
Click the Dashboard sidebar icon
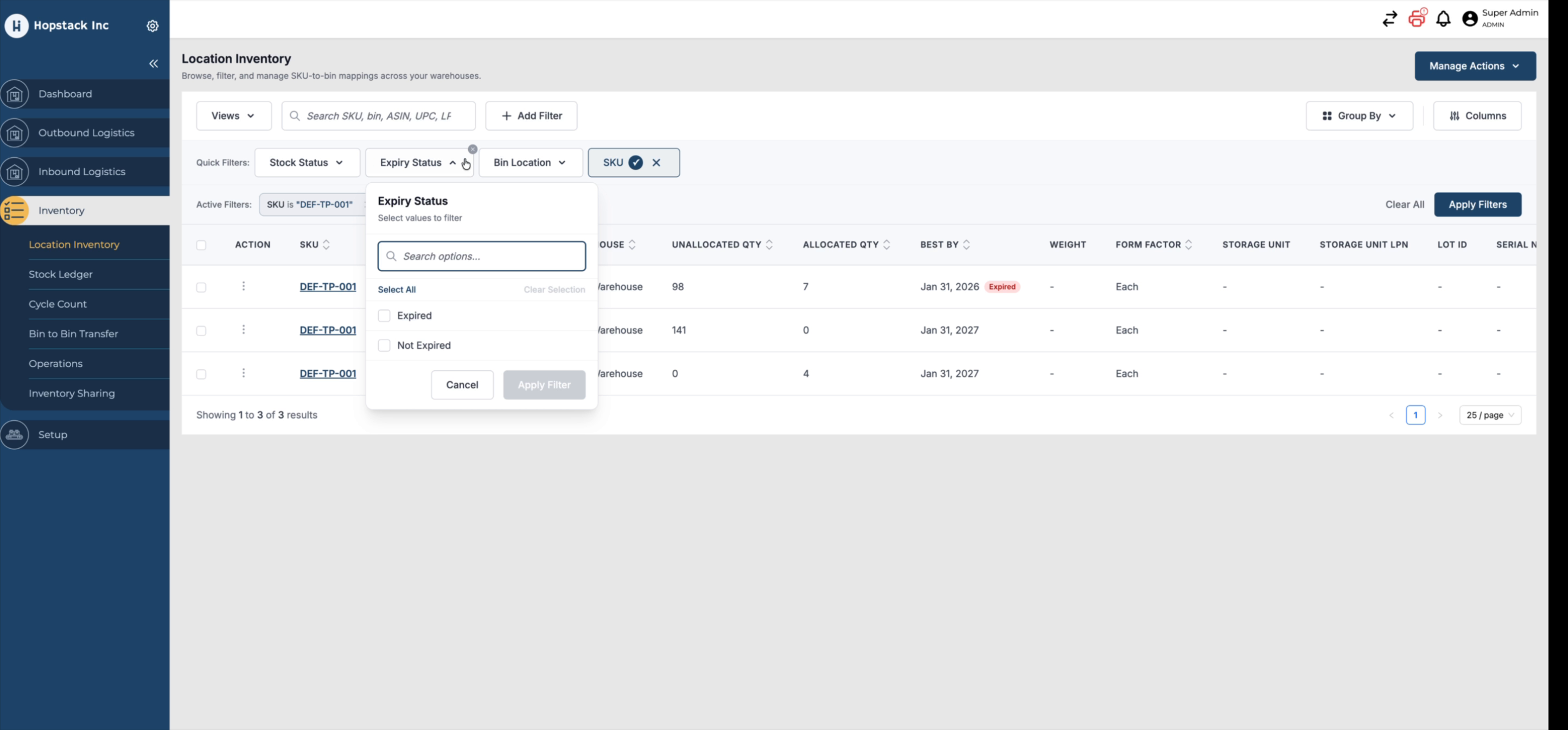15,94
